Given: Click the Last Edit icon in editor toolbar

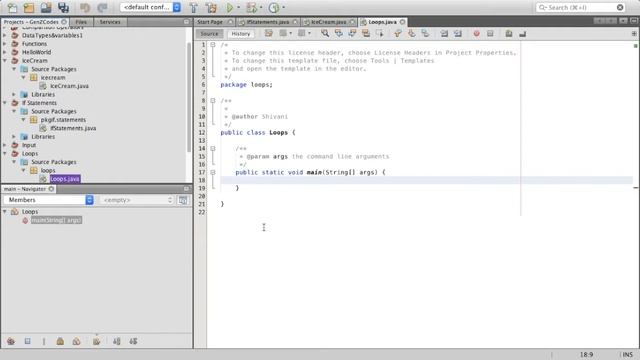Looking at the screenshot, I should point(269,33).
